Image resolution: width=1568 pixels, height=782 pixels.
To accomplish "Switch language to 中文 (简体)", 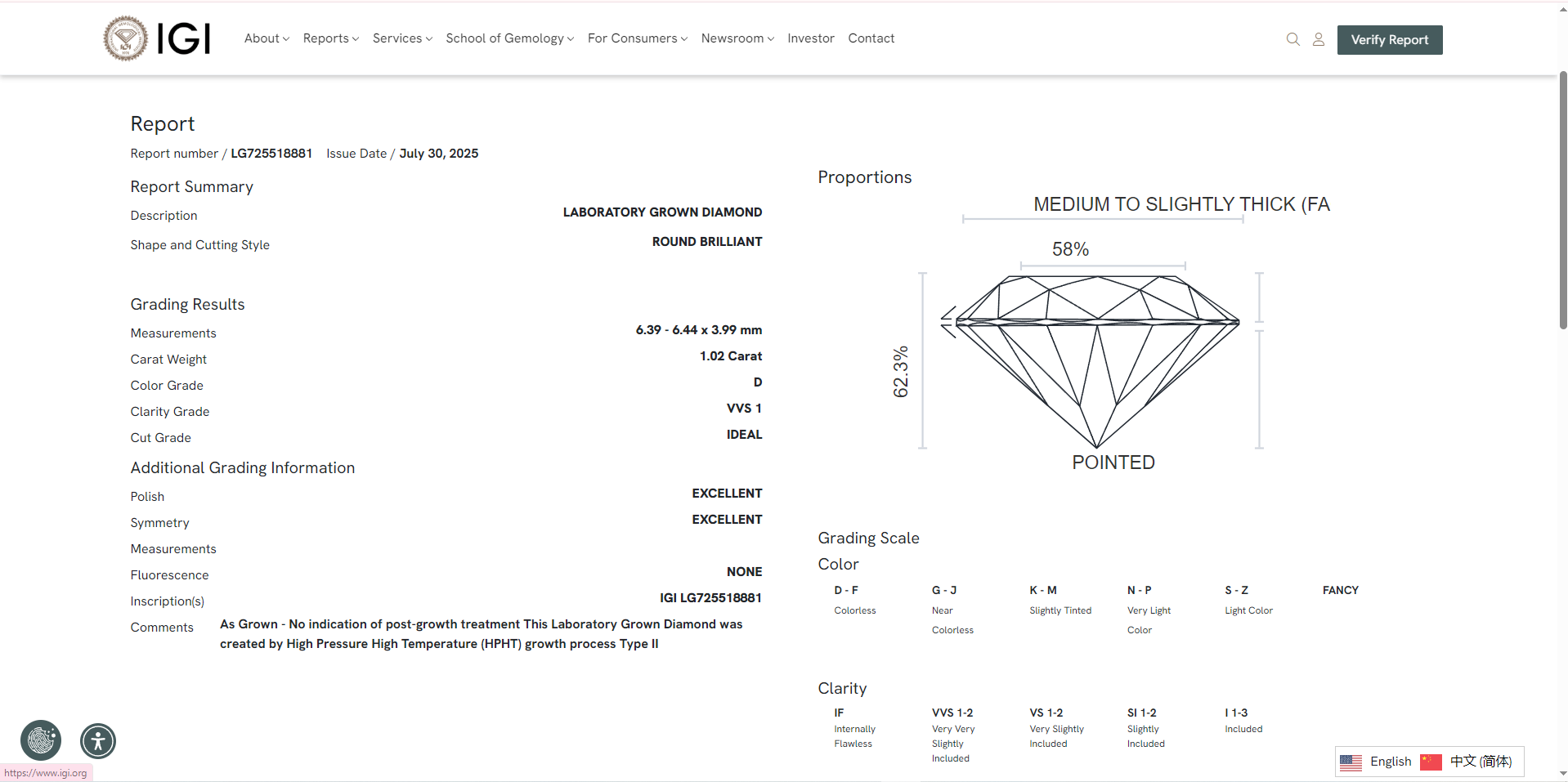I will (1481, 762).
